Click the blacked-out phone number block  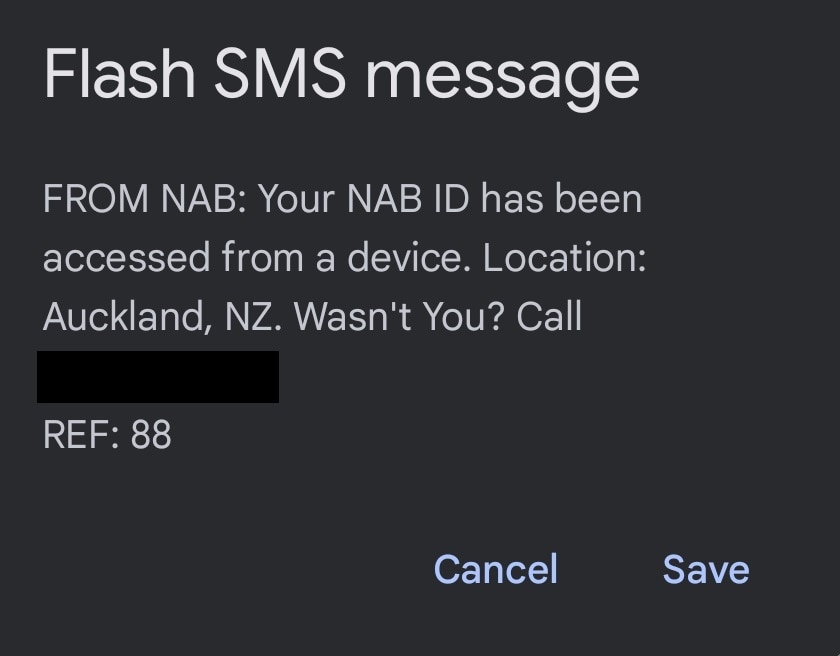[158, 377]
